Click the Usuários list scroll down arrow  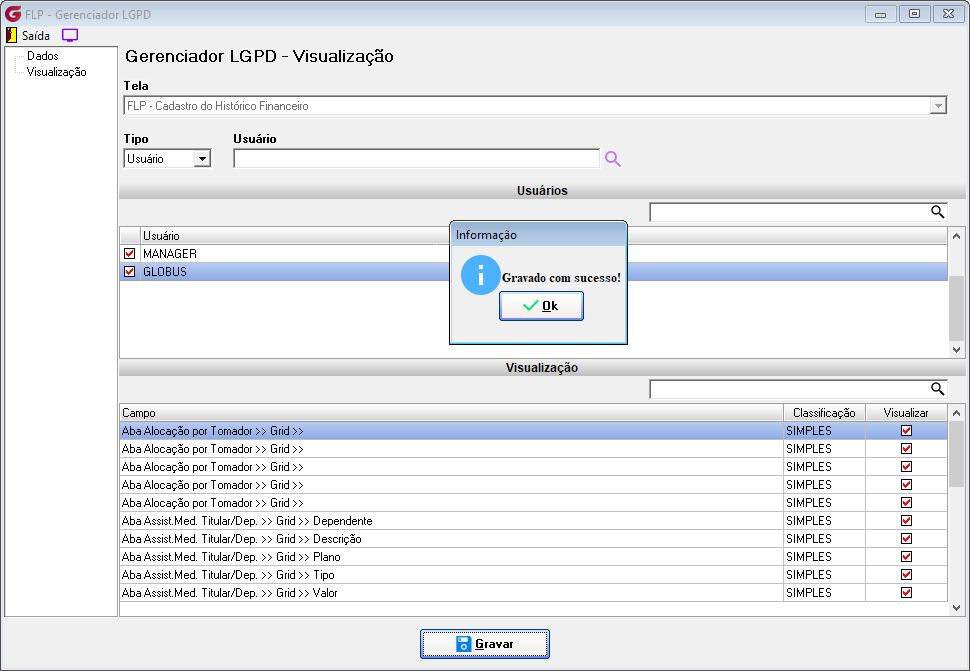(956, 349)
